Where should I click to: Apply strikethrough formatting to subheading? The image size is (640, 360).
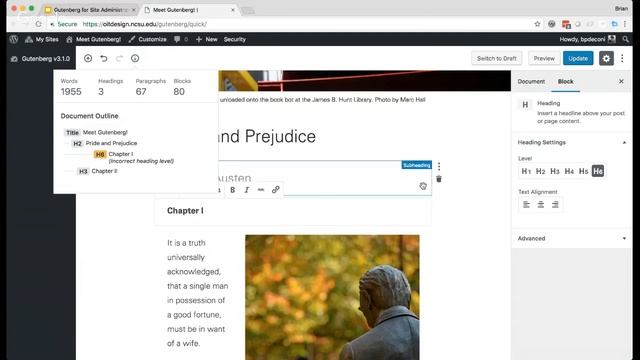click(x=261, y=190)
